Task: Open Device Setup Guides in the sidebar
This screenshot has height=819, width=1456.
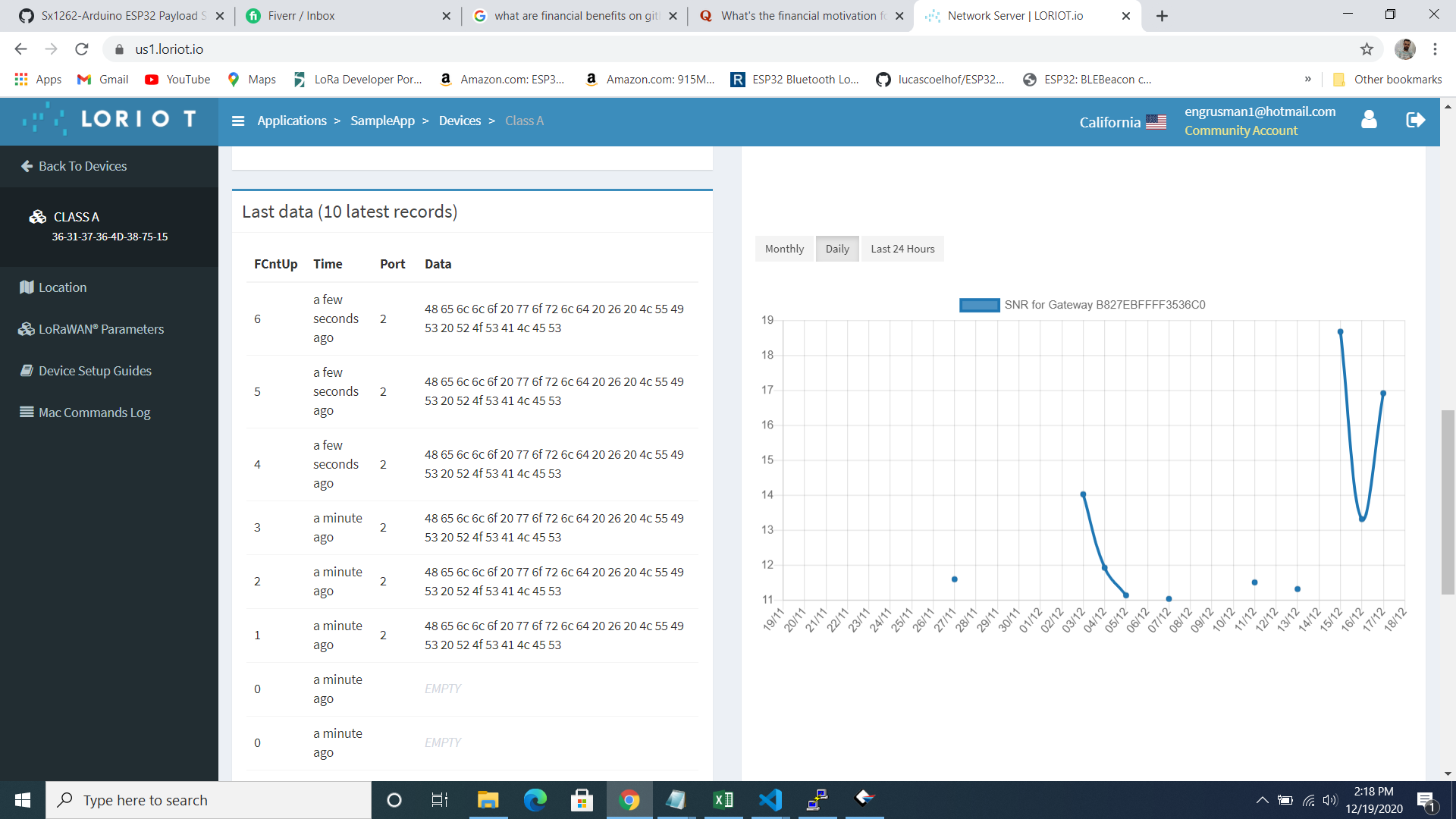Action: (x=95, y=371)
